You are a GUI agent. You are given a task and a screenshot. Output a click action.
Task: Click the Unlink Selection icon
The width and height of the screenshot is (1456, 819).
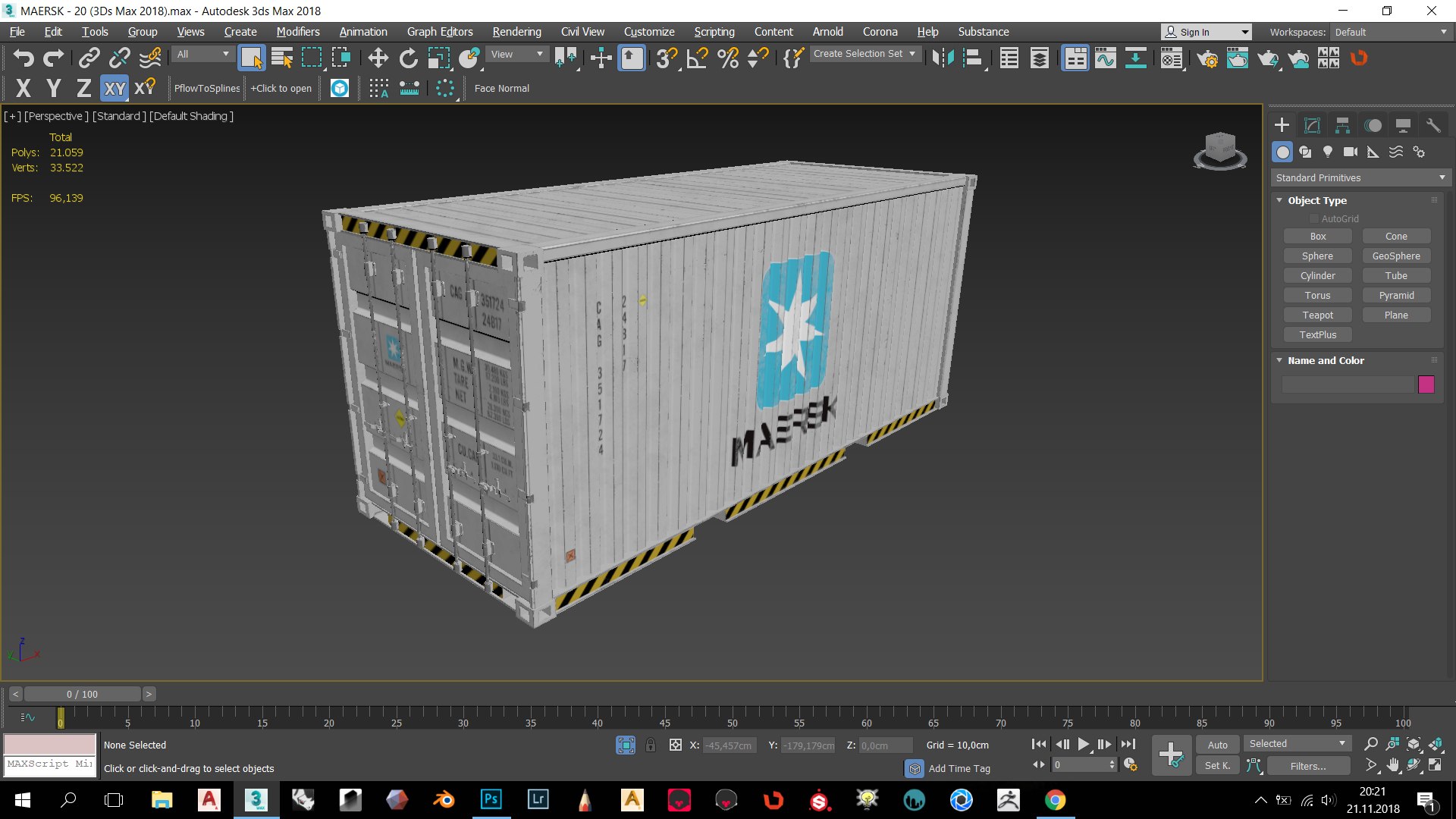point(120,58)
